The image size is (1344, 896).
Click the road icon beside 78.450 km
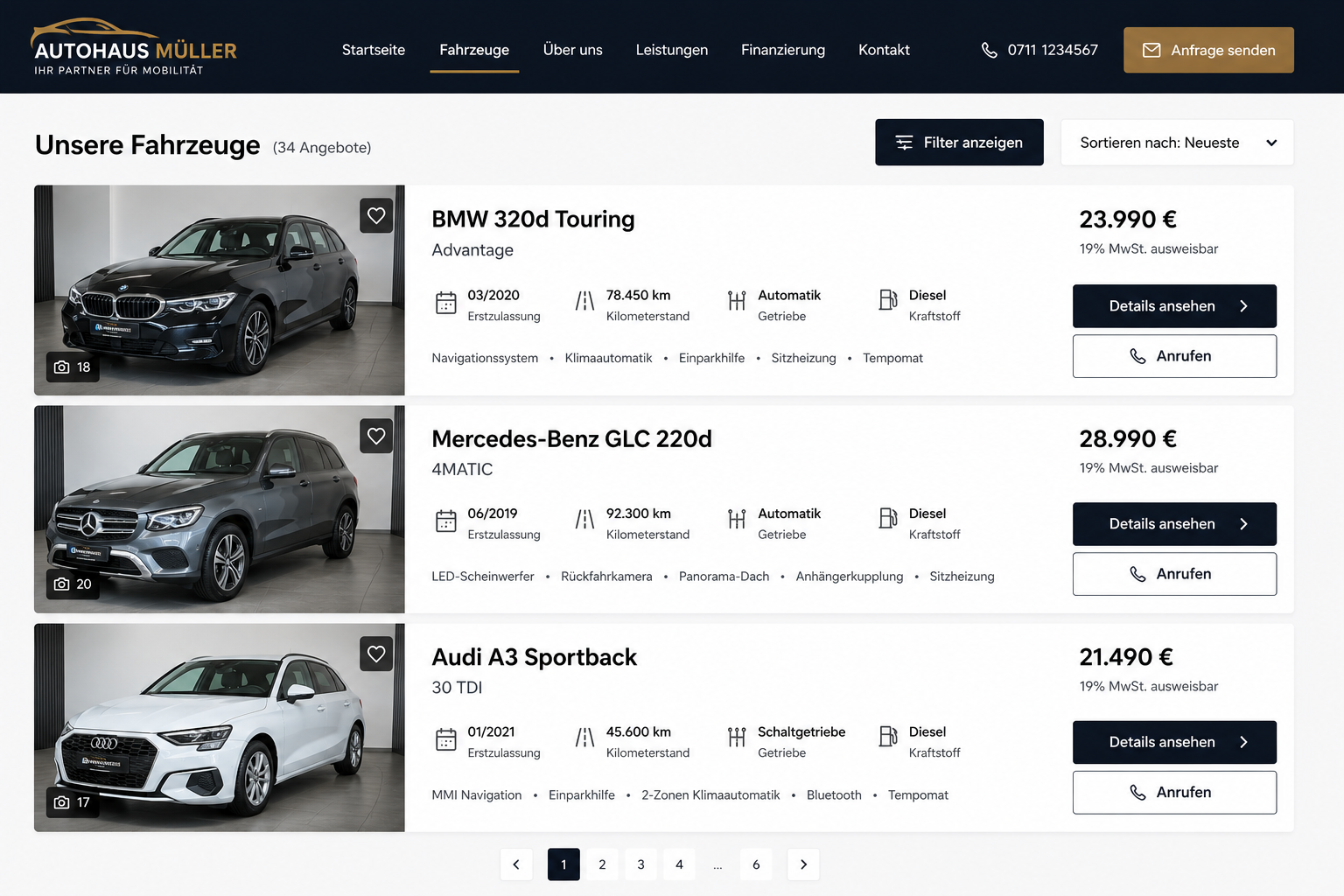(x=584, y=301)
